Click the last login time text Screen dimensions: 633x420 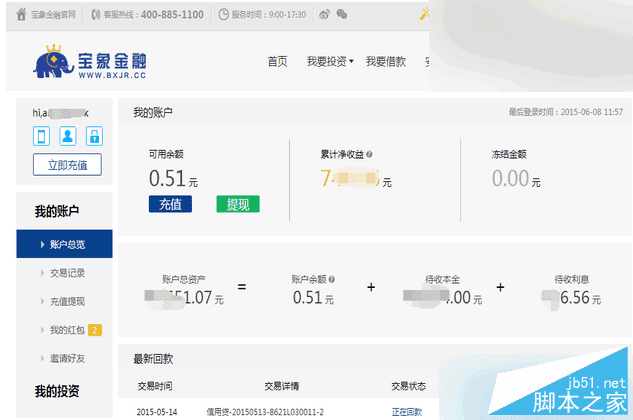(566, 112)
